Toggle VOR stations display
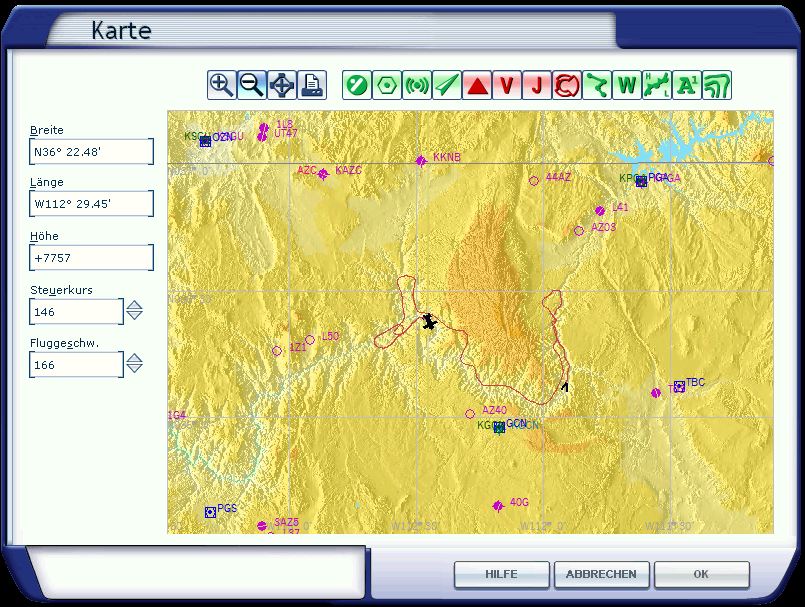Screen dimensions: 805x607 coord(387,85)
